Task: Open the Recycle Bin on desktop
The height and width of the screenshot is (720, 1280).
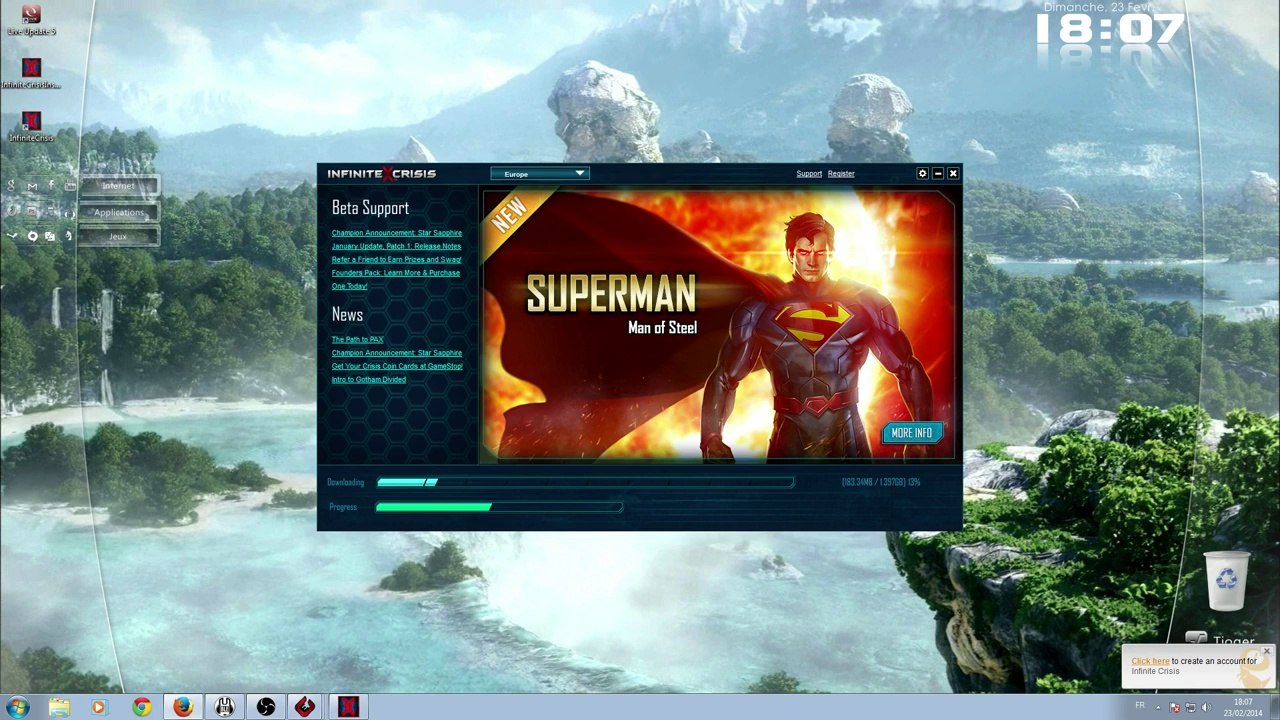Action: pyautogui.click(x=1226, y=581)
